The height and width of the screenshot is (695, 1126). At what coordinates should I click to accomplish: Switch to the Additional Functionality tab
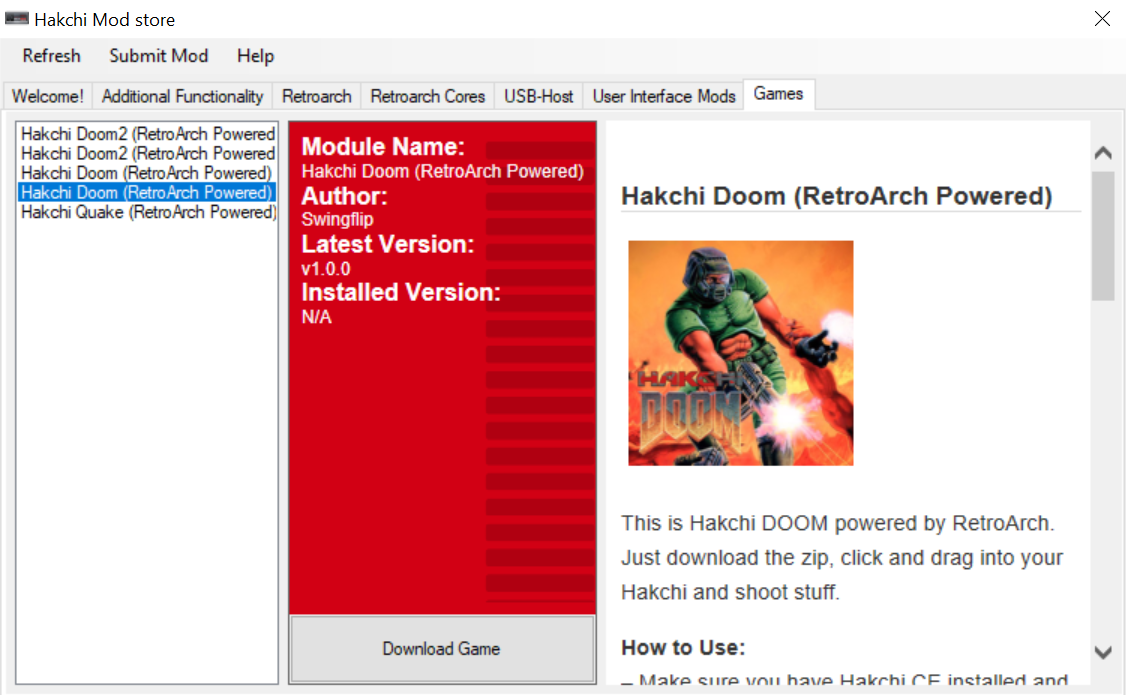(x=182, y=96)
